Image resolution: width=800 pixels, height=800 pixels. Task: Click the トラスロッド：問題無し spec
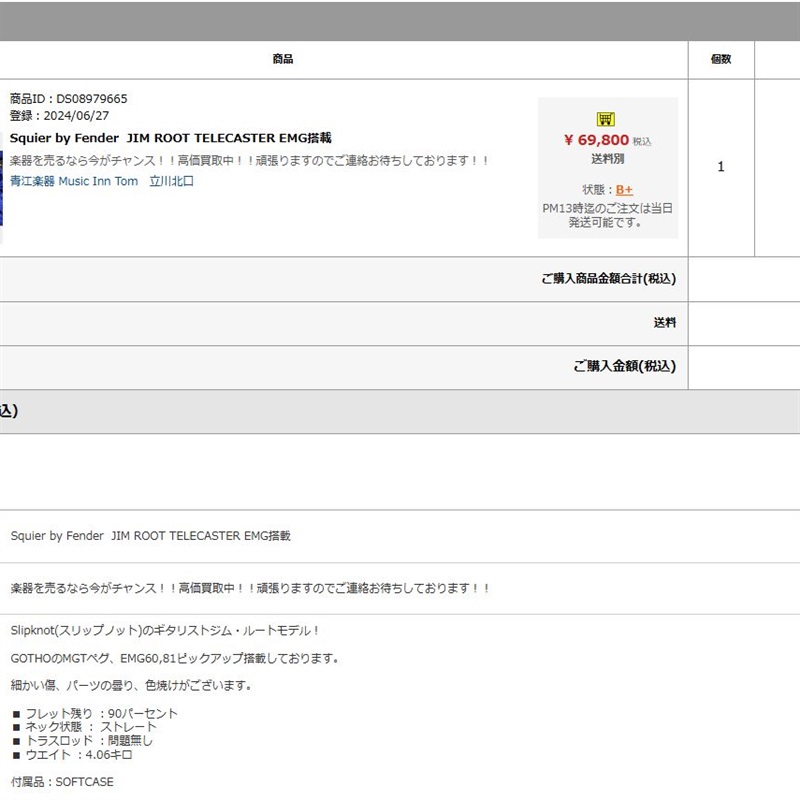pyautogui.click(x=83, y=740)
